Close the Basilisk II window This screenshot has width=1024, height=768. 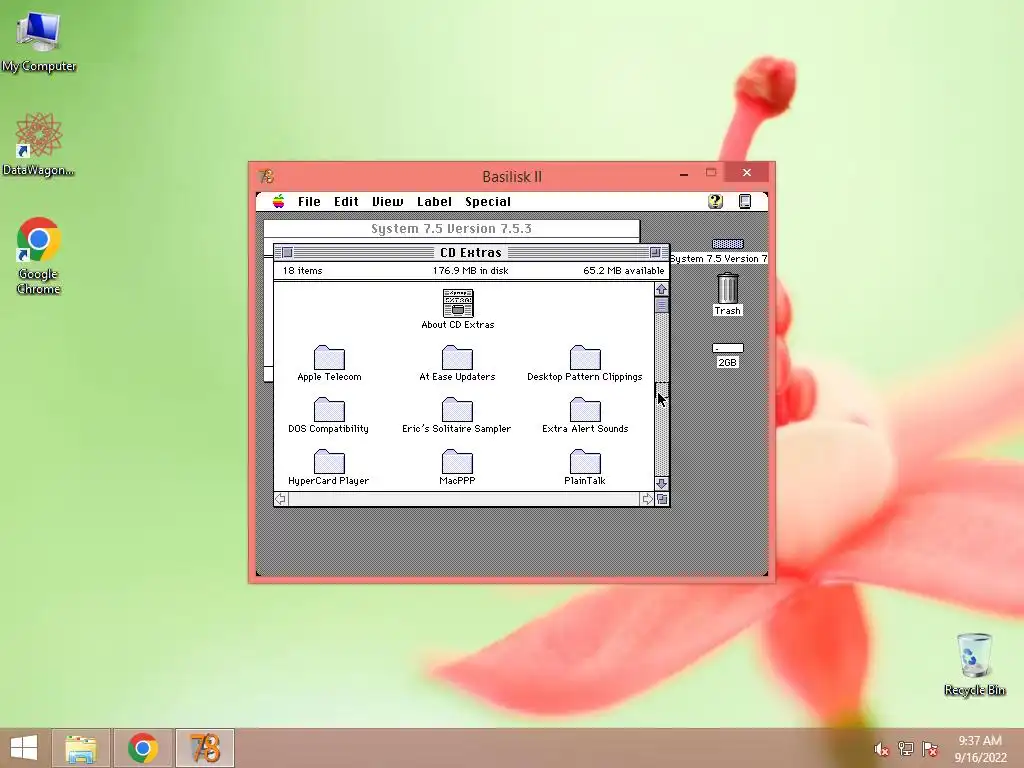[747, 172]
